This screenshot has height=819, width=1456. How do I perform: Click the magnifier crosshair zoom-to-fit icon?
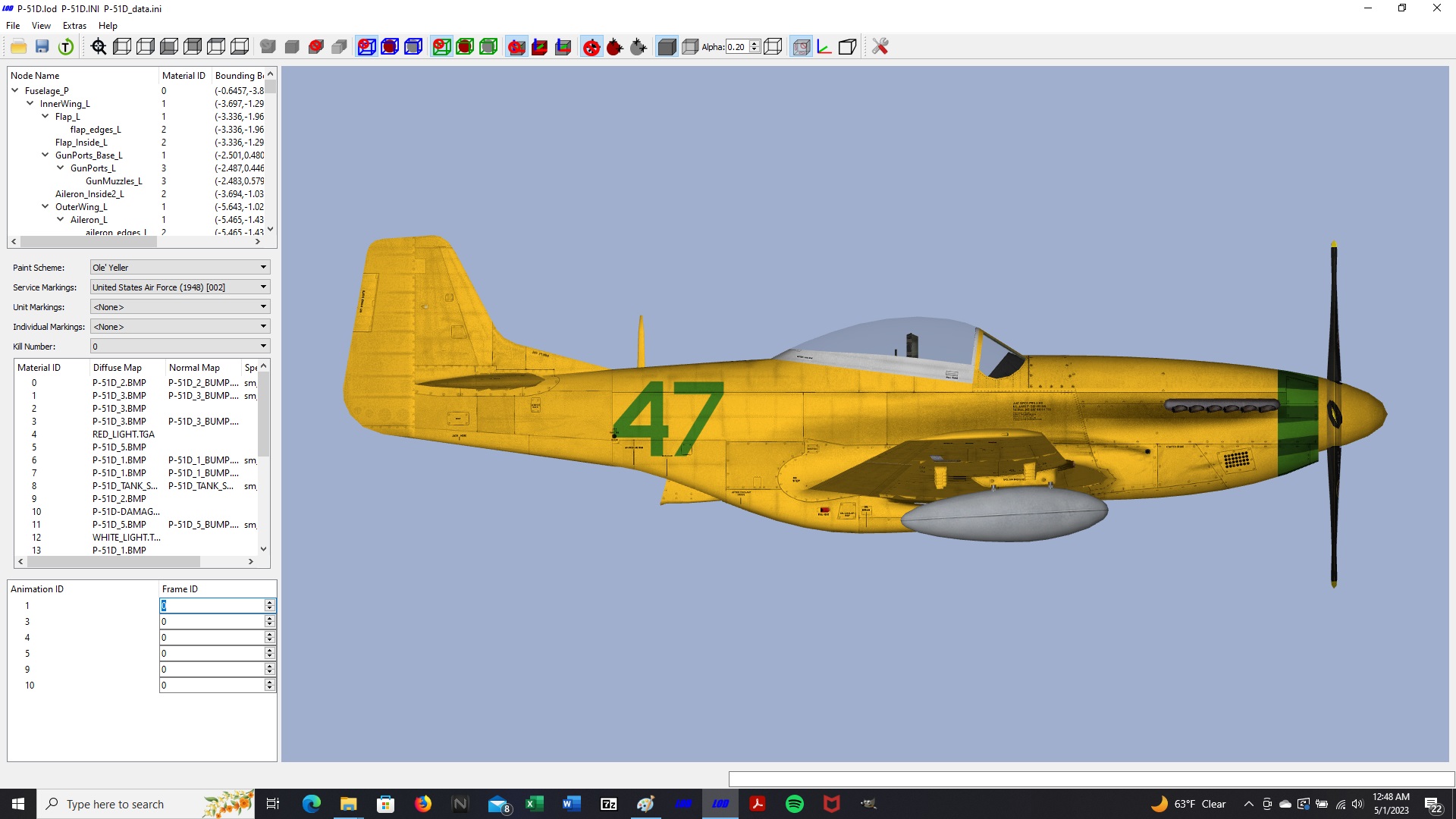pyautogui.click(x=99, y=47)
